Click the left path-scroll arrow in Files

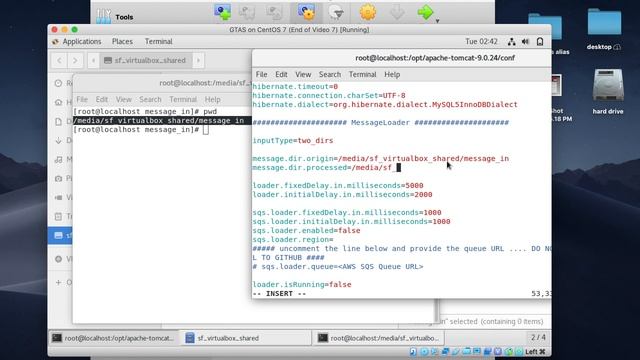coord(93,60)
